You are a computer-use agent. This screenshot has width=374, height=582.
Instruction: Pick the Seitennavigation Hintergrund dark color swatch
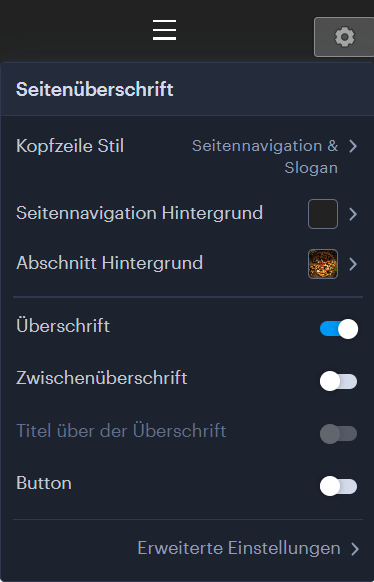323,214
